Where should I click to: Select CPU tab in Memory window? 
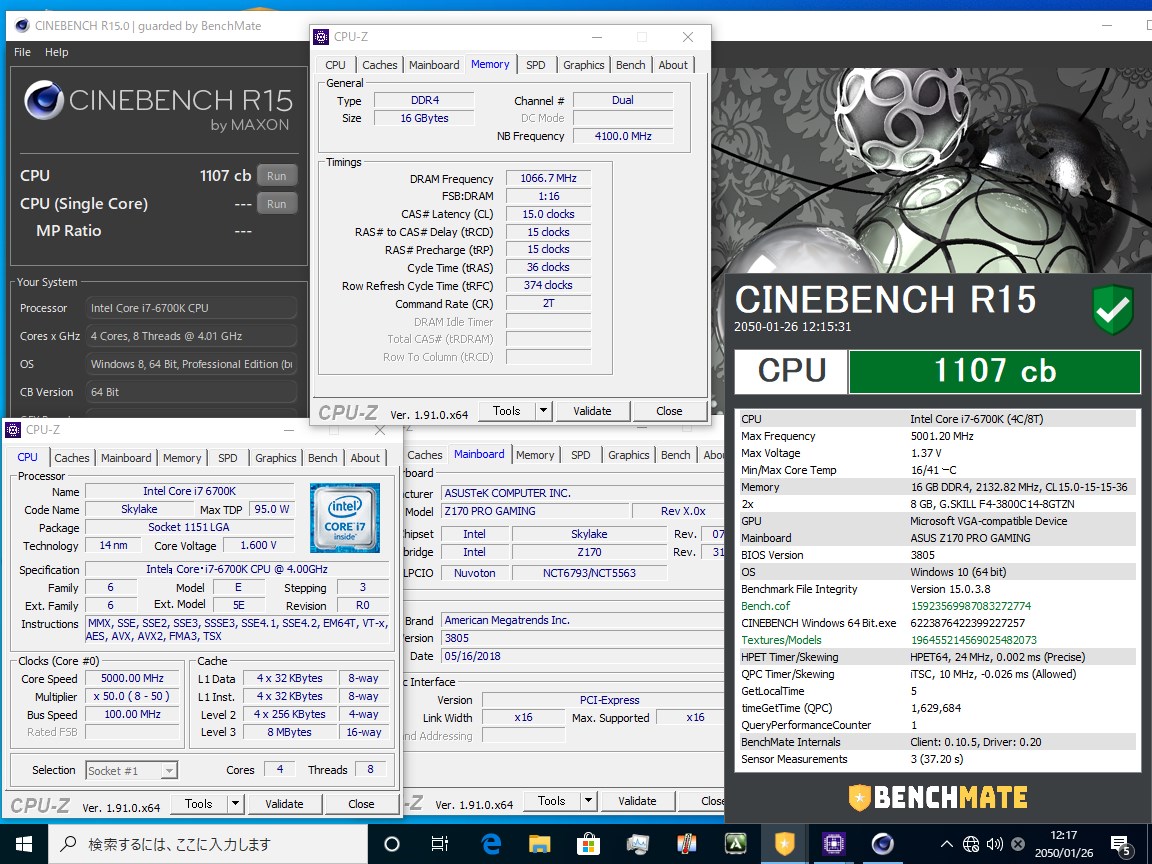point(335,65)
